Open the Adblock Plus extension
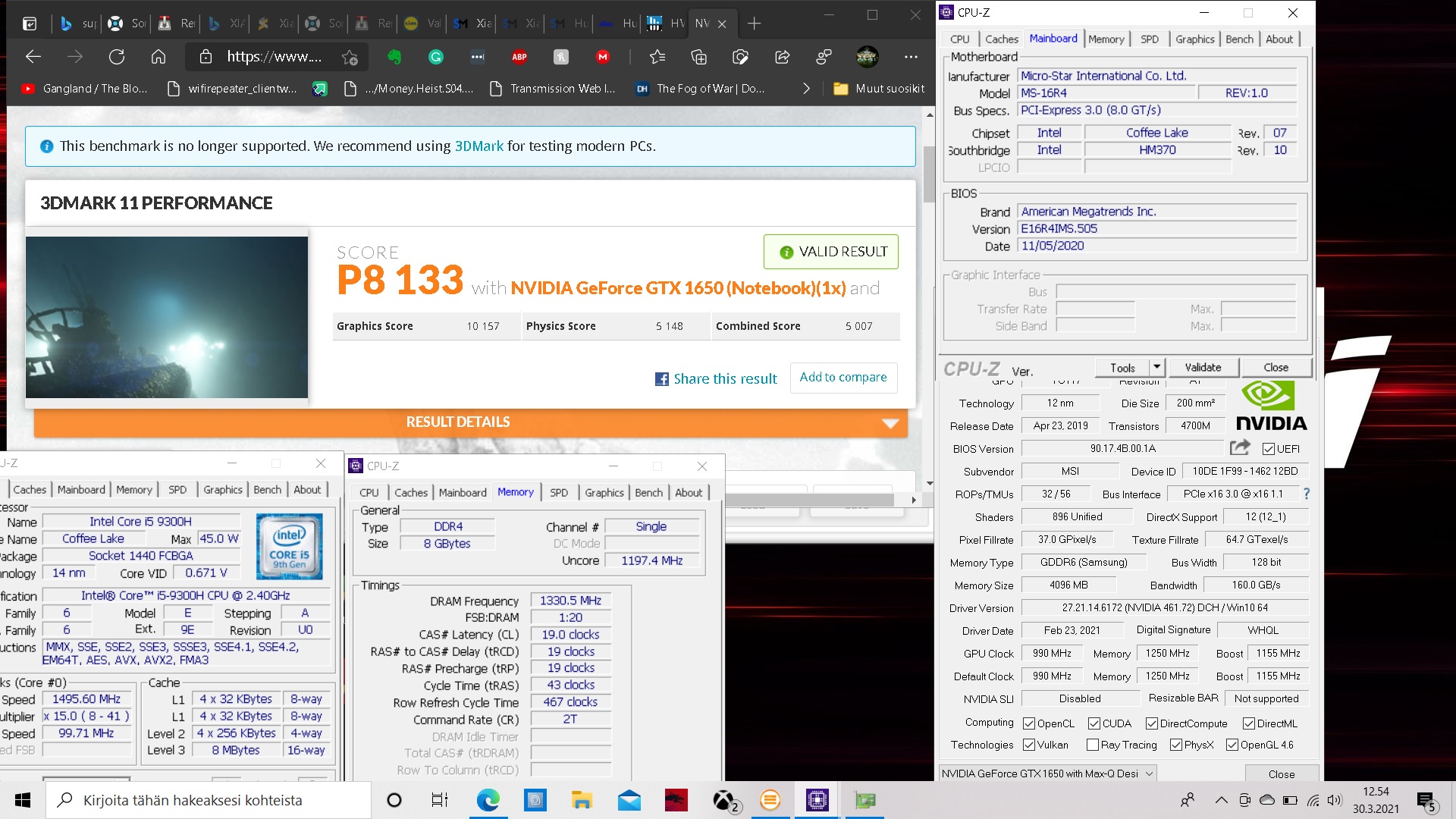Image resolution: width=1456 pixels, height=819 pixels. click(519, 57)
